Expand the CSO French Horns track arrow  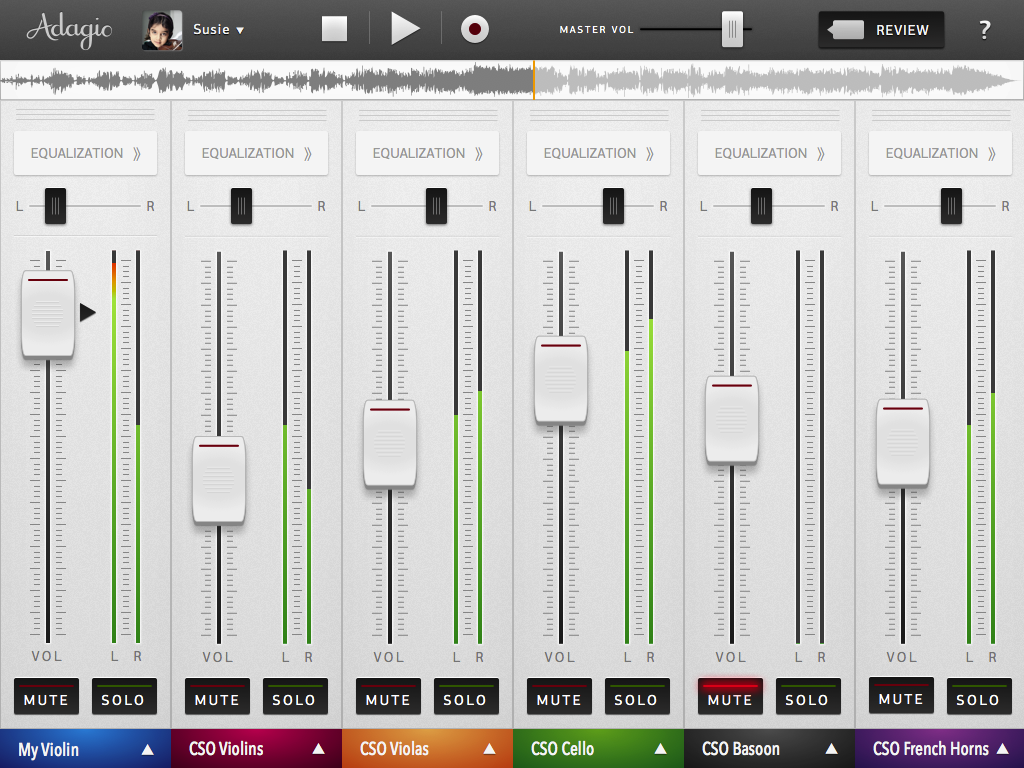point(1002,748)
